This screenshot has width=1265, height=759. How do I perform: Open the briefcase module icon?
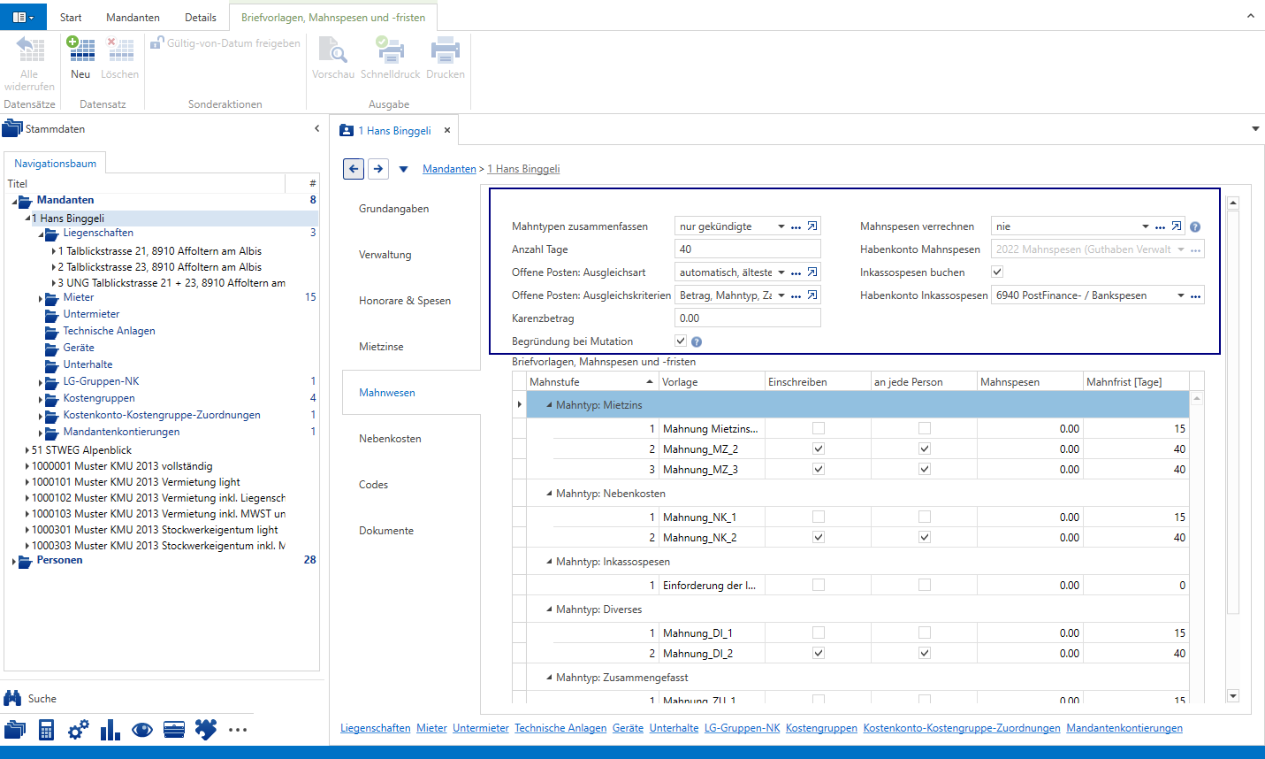click(x=174, y=730)
